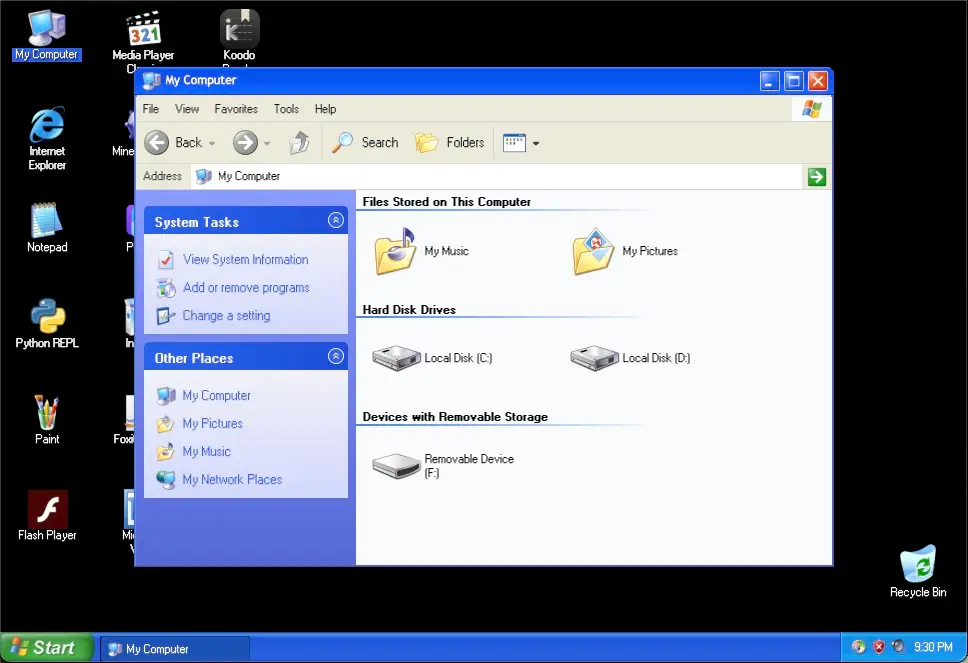This screenshot has width=968, height=663.
Task: Open My Music link in Other Places
Action: 207,451
